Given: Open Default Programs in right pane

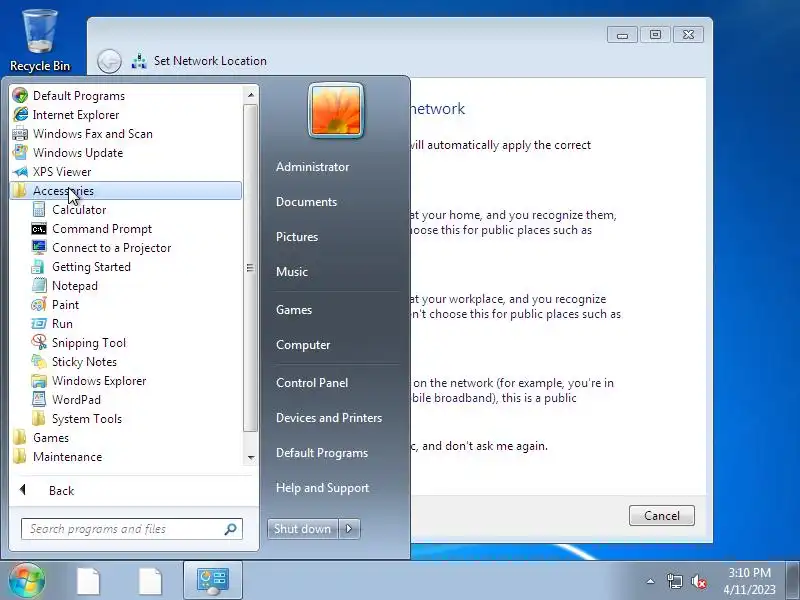Looking at the screenshot, I should 321,453.
